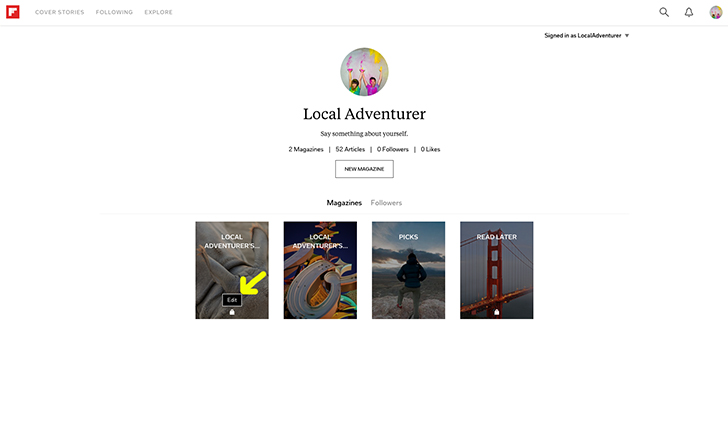
Task: Expand the Signed in as LocalAdventurer dropdown
Action: (586, 35)
